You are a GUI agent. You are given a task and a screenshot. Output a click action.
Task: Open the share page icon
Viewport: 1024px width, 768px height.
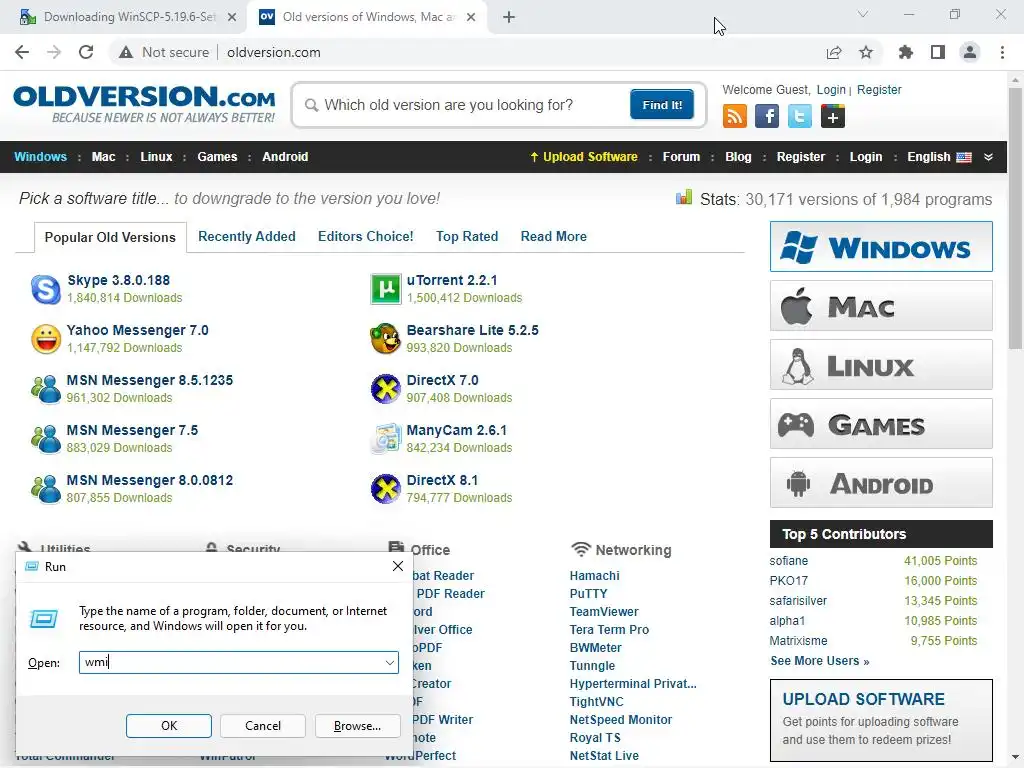(834, 52)
